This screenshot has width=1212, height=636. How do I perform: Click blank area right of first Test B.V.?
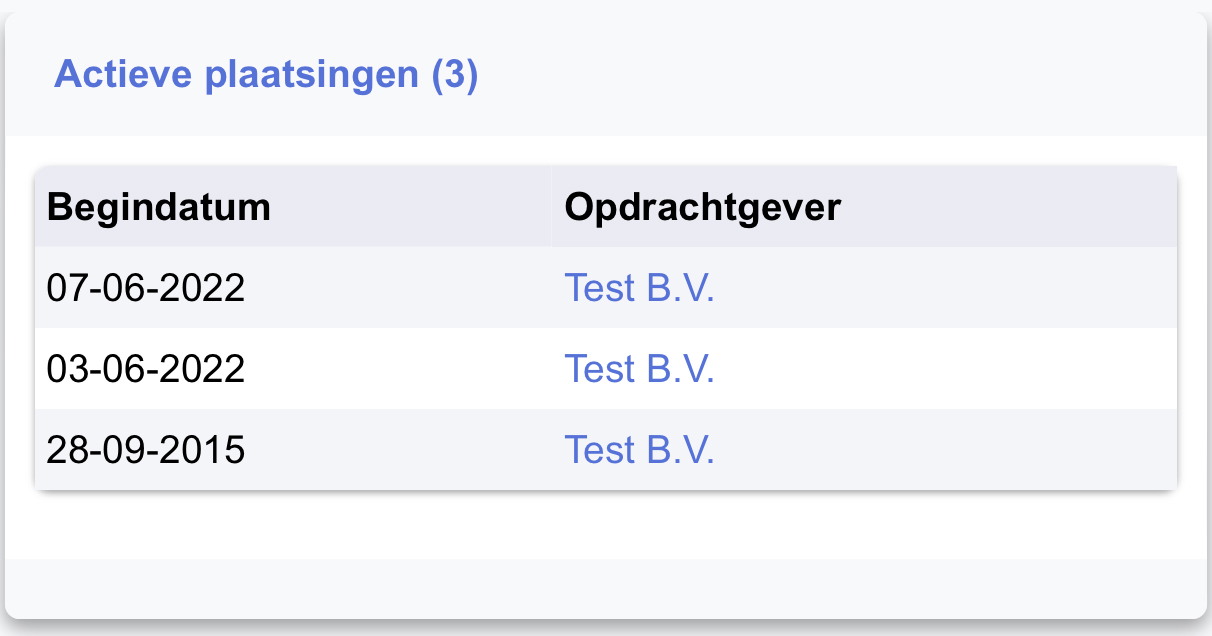pos(945,288)
